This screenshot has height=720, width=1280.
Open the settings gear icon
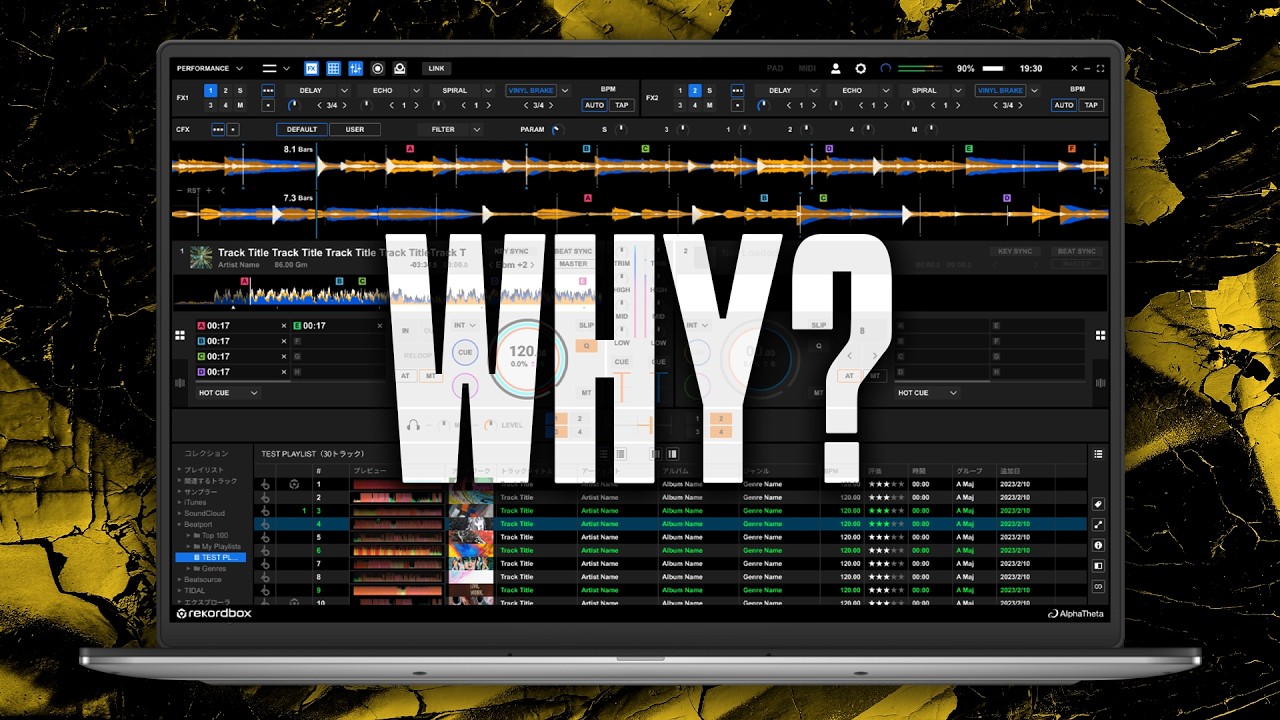[x=860, y=69]
